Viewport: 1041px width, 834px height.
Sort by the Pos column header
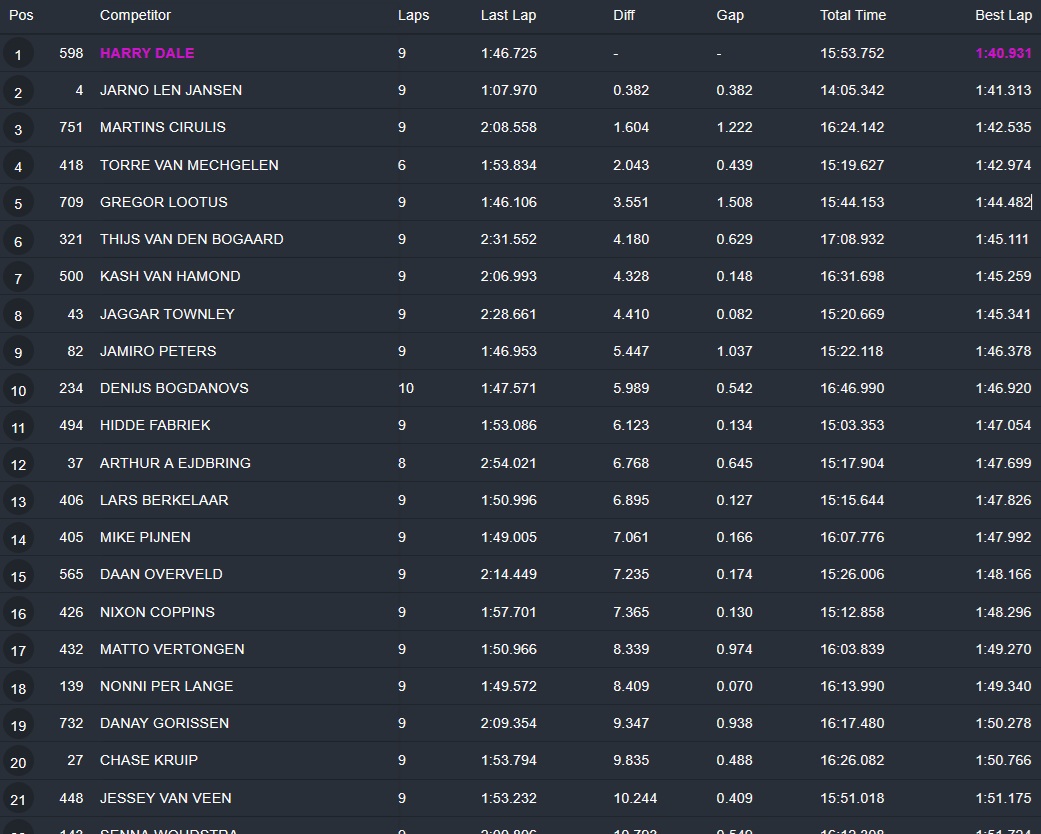pos(21,15)
